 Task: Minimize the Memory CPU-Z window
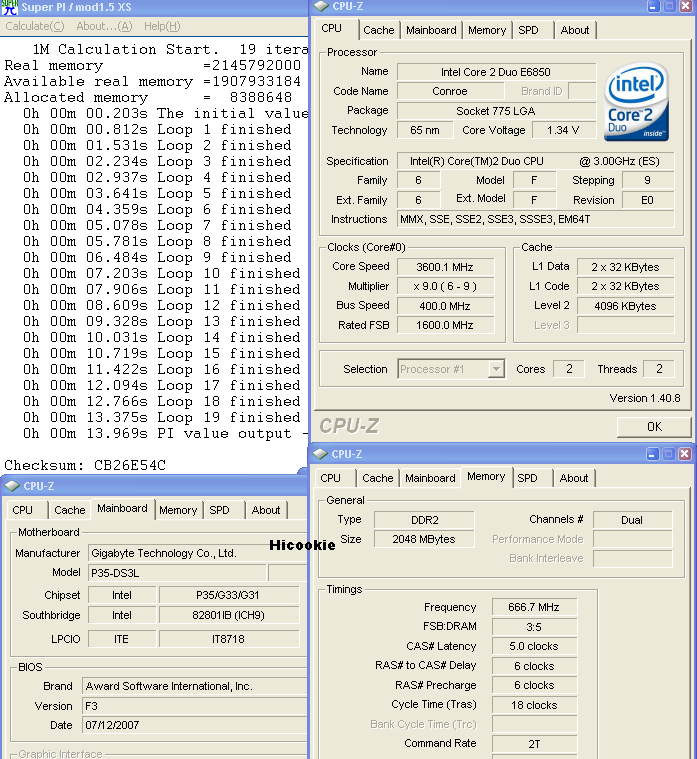tap(652, 454)
